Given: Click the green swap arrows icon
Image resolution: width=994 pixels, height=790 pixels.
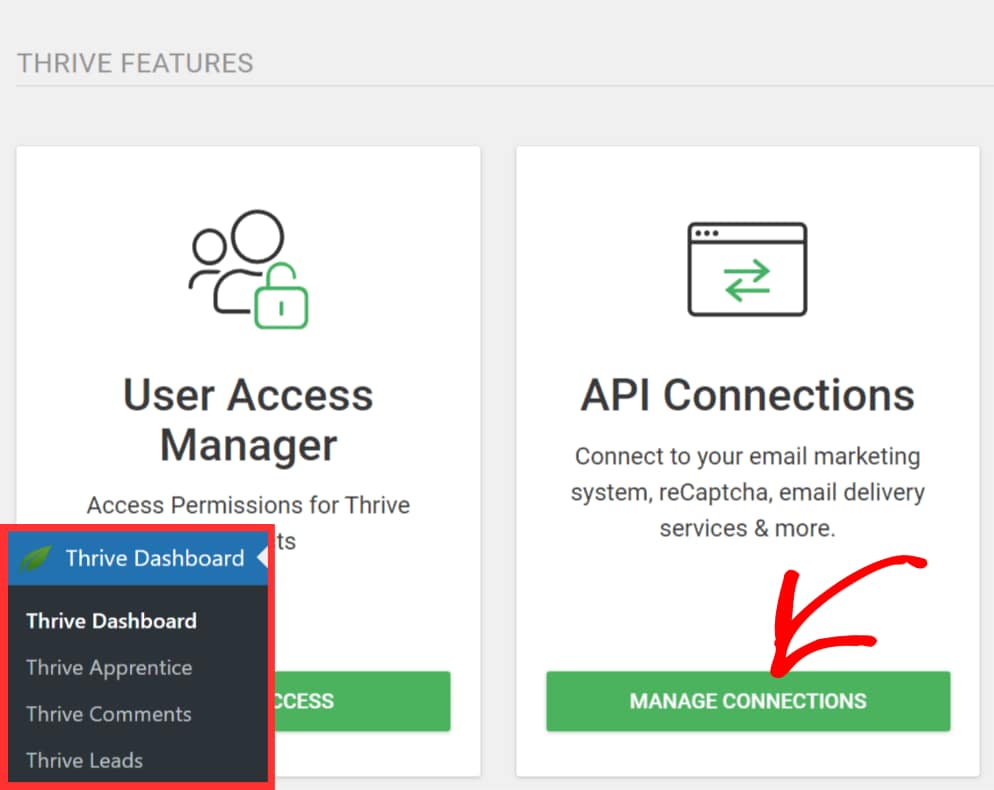Looking at the screenshot, I should click(747, 280).
